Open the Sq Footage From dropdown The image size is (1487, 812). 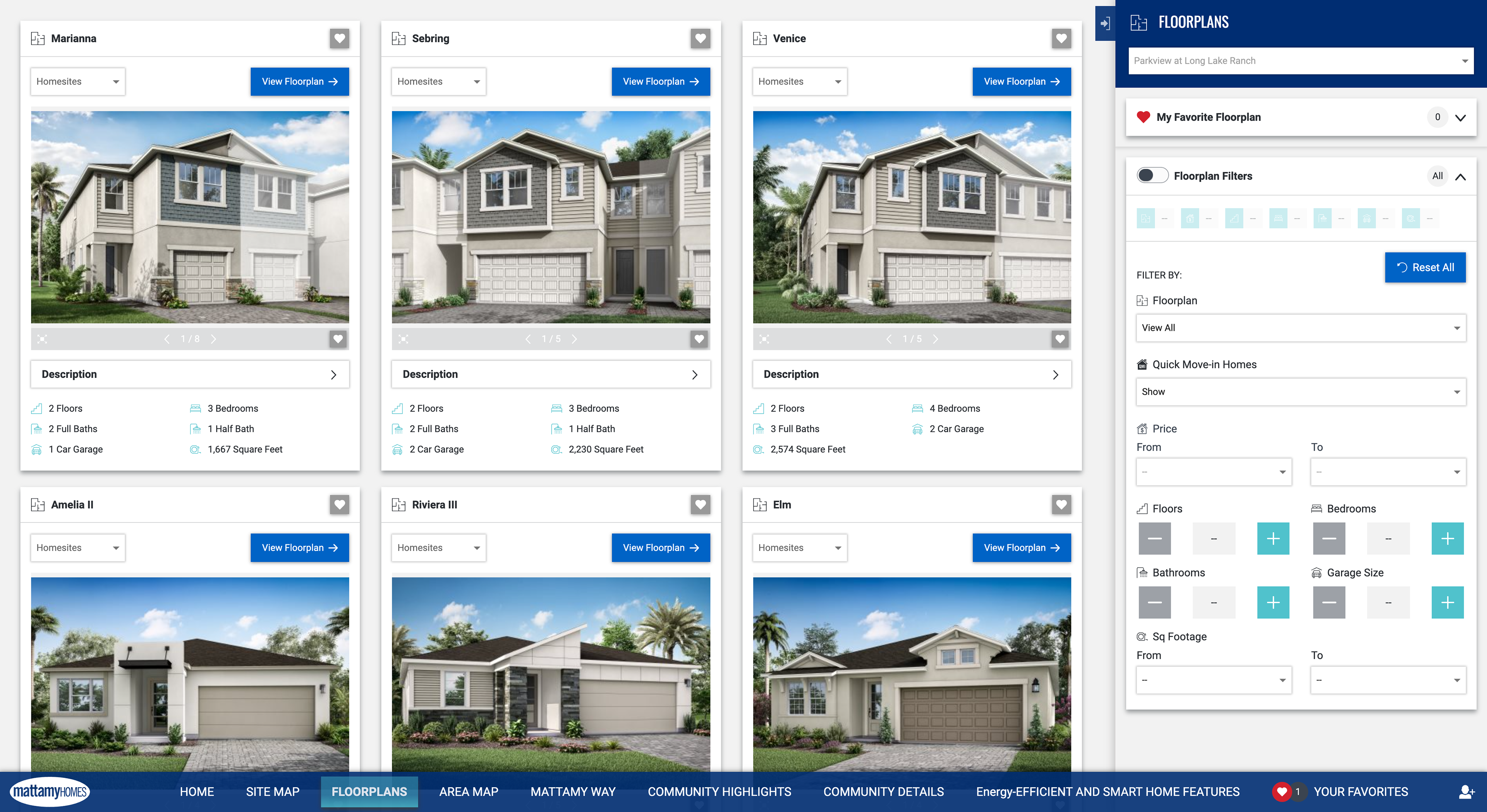pyautogui.click(x=1213, y=680)
